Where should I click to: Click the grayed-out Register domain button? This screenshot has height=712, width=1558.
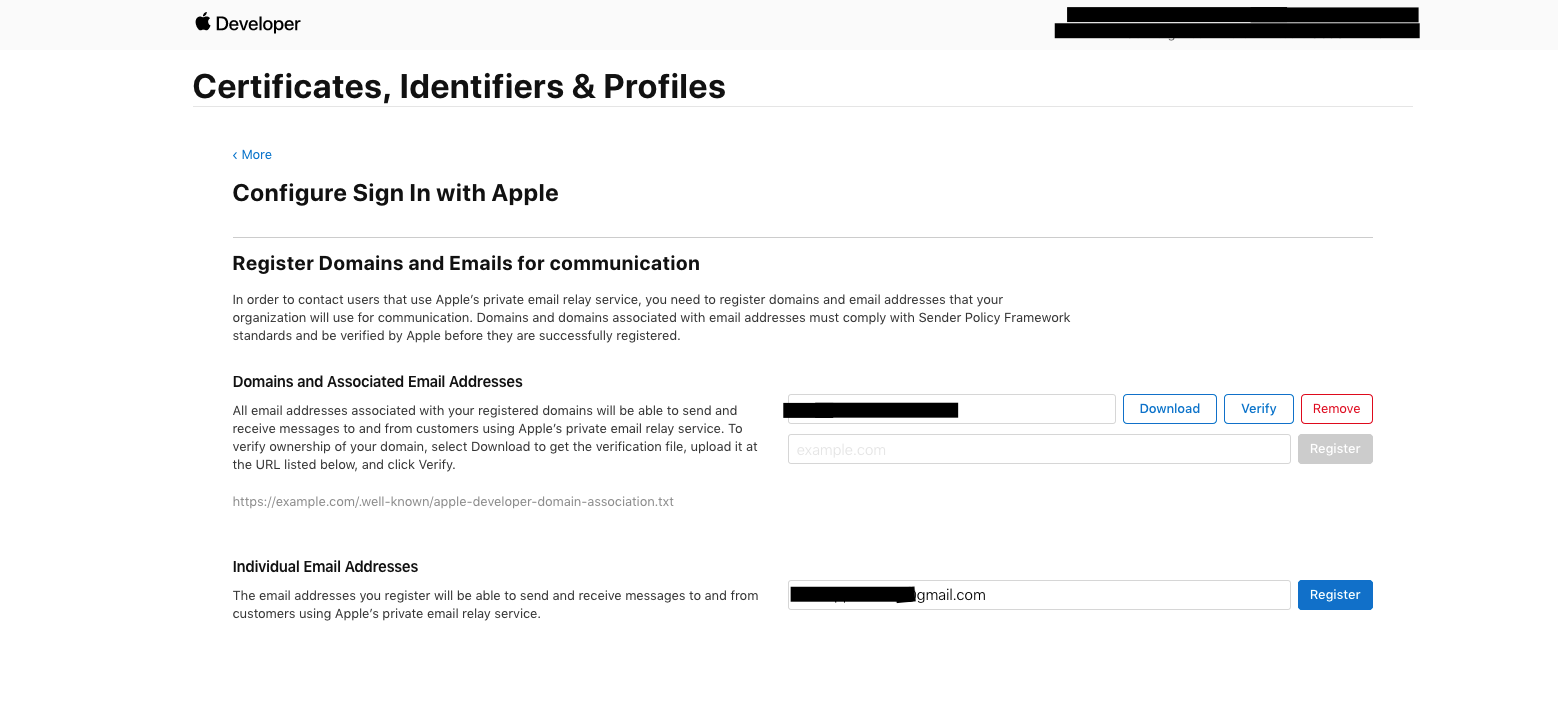click(x=1334, y=449)
